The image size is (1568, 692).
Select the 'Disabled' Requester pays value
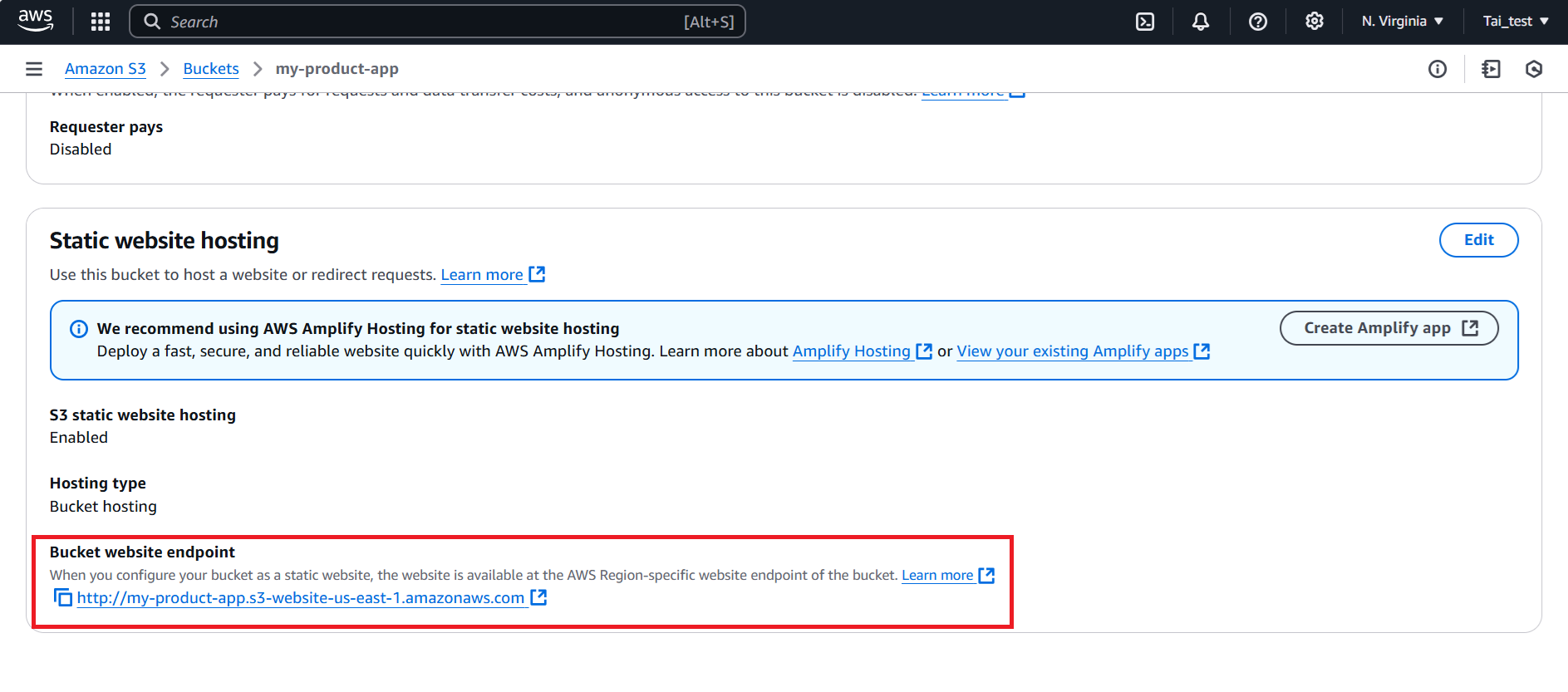81,150
